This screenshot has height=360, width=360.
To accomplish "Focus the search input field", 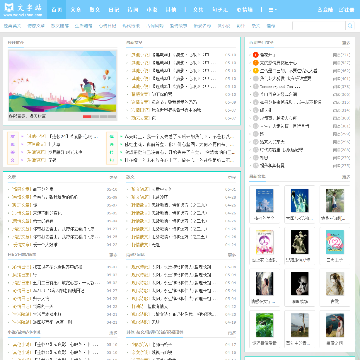I will pyautogui.click(x=319, y=26).
